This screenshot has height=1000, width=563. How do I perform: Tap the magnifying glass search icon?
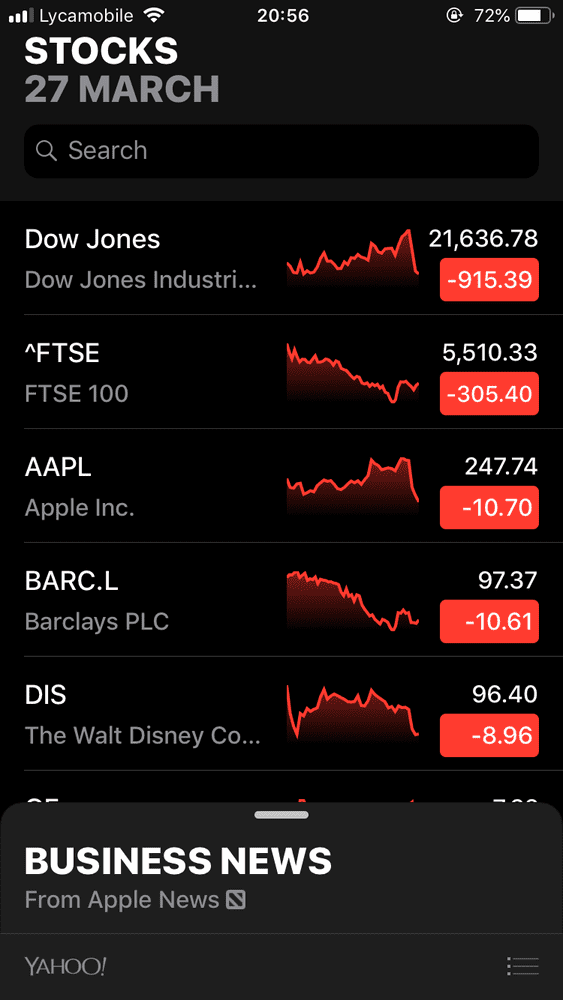point(46,151)
